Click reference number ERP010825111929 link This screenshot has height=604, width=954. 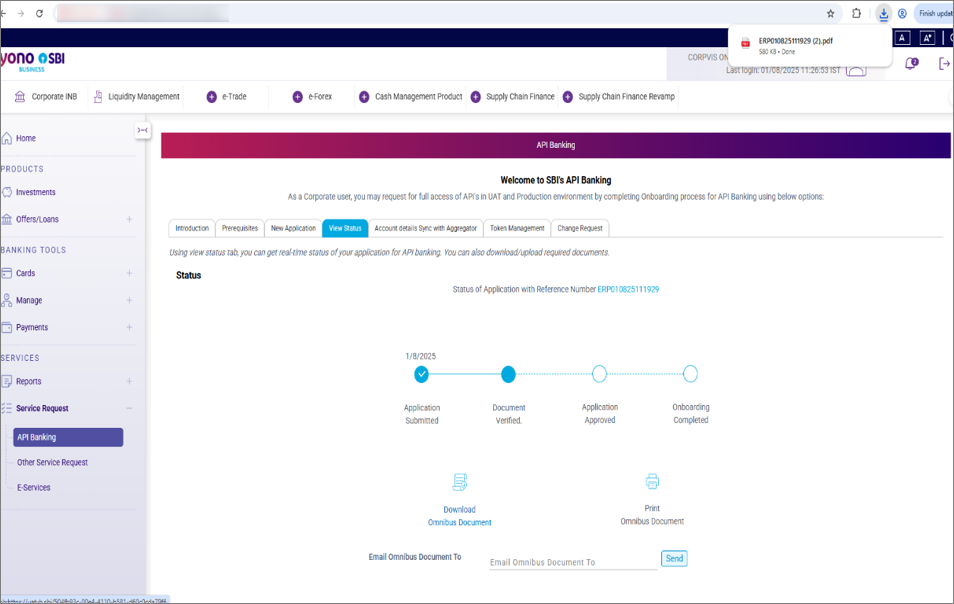pos(628,290)
